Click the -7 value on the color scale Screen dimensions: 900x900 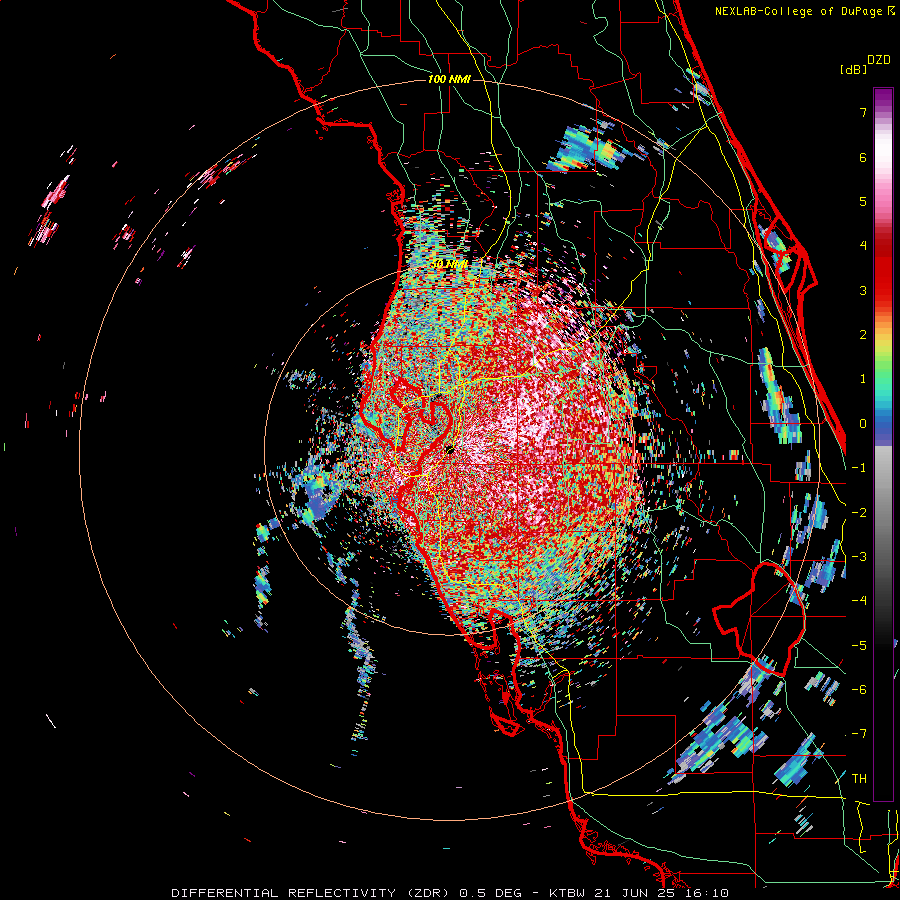pos(859,734)
